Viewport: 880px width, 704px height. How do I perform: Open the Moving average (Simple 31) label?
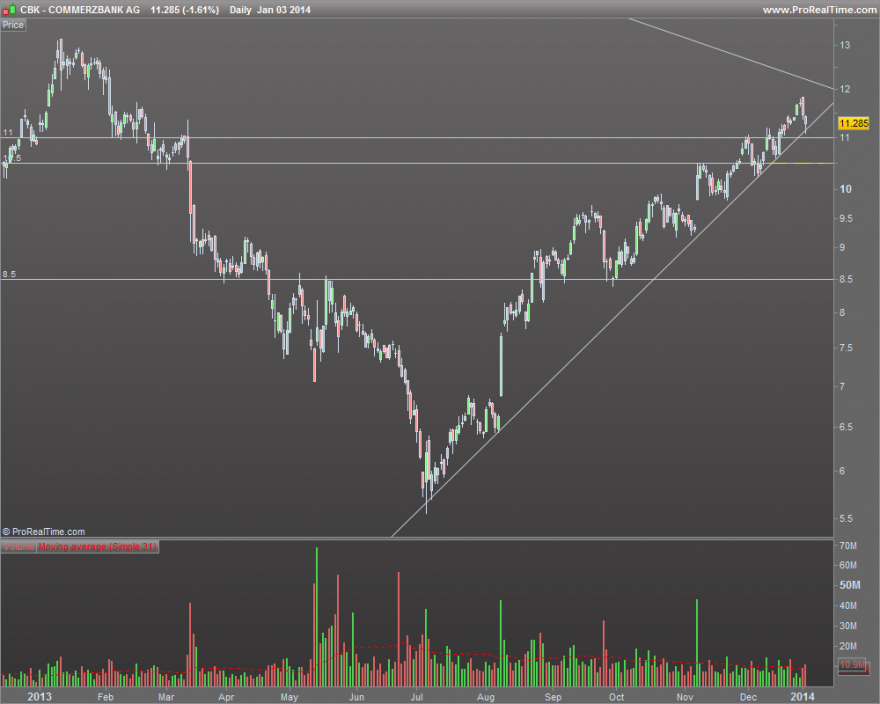point(98,547)
